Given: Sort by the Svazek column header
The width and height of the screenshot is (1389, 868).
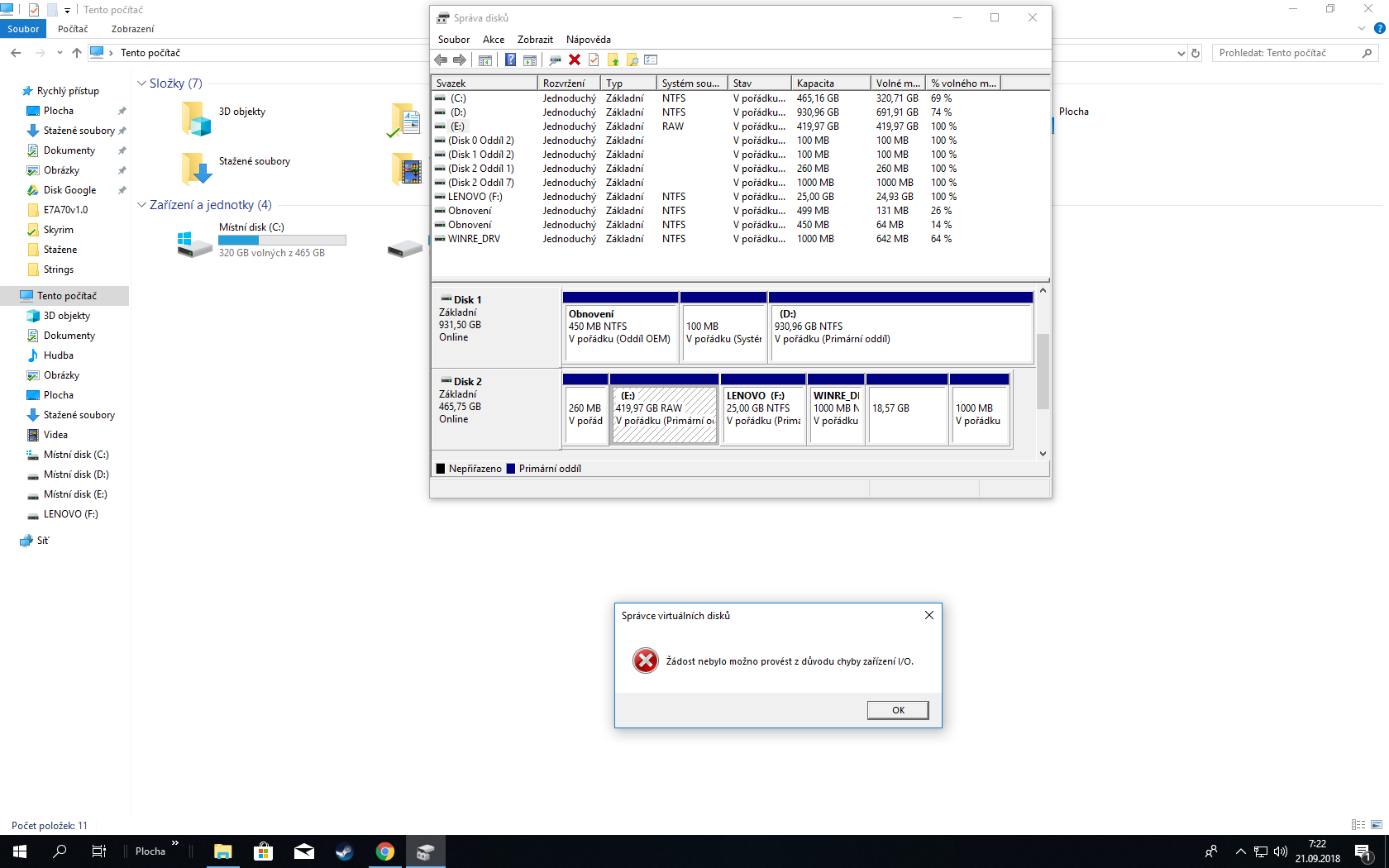Looking at the screenshot, I should point(484,83).
